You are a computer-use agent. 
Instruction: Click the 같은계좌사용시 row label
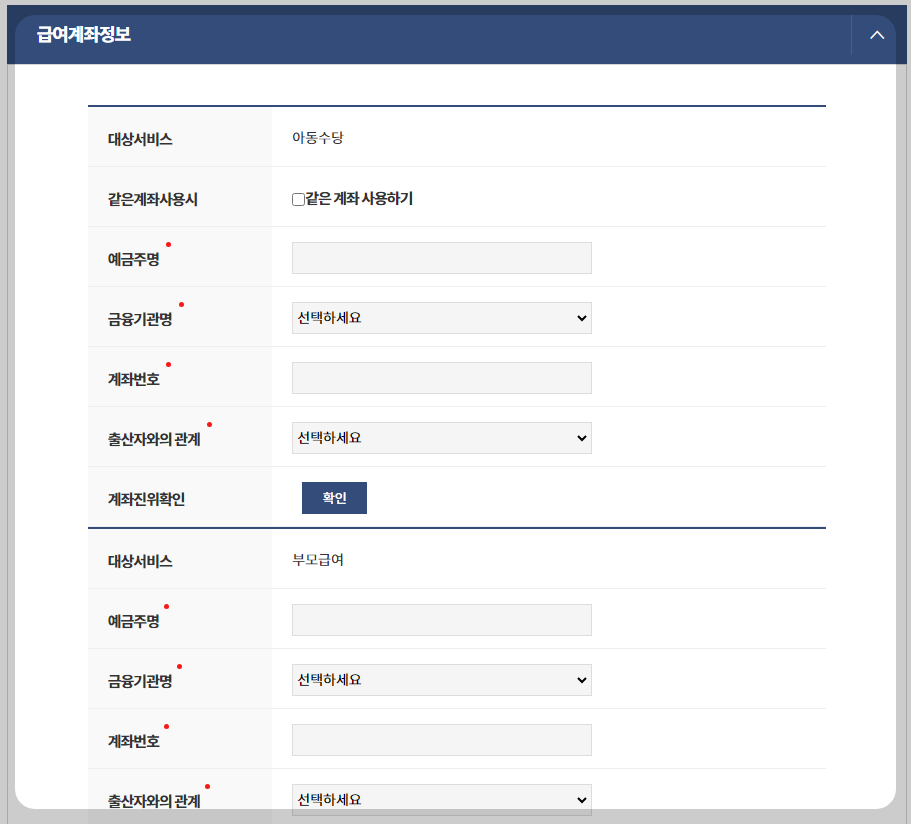click(x=153, y=199)
